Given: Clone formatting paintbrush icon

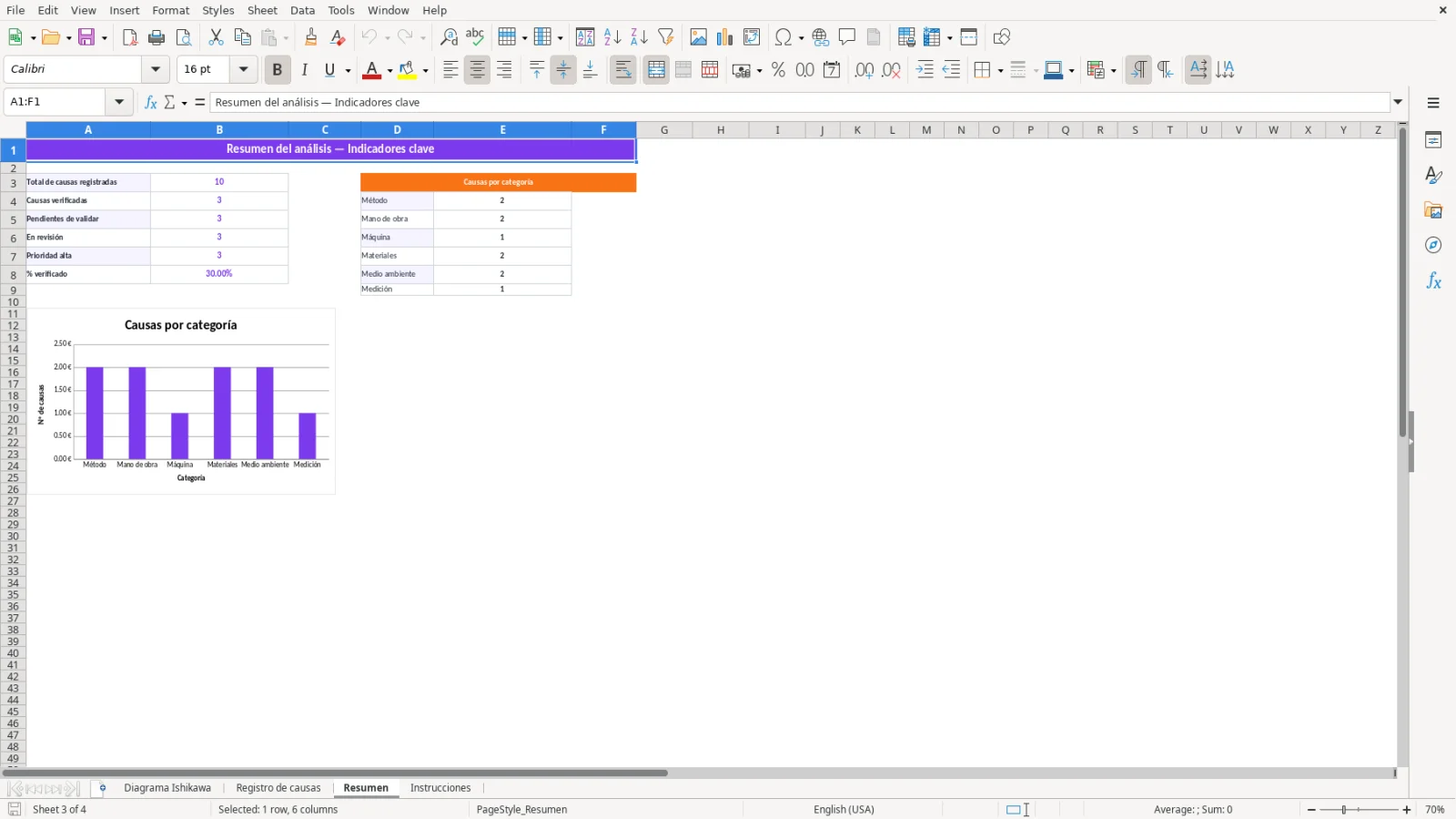Looking at the screenshot, I should (311, 37).
